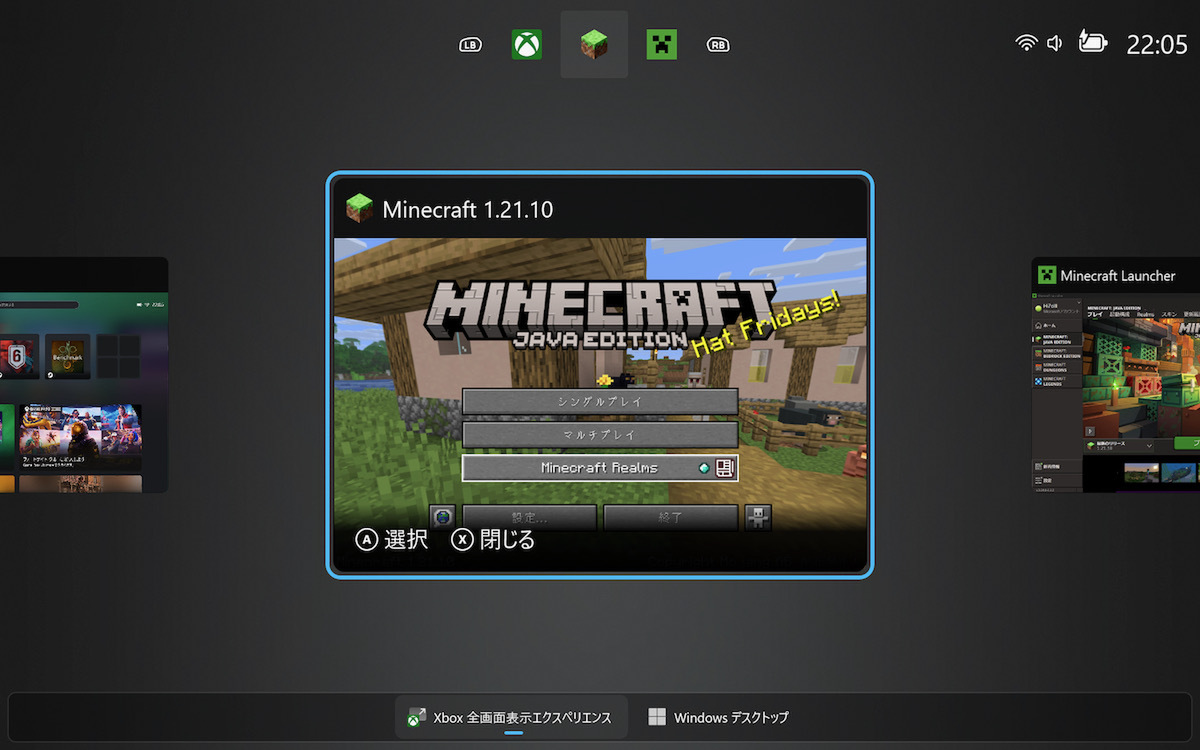Click the Xbox icon in the bottom mode bar
The image size is (1200, 750).
(x=416, y=718)
